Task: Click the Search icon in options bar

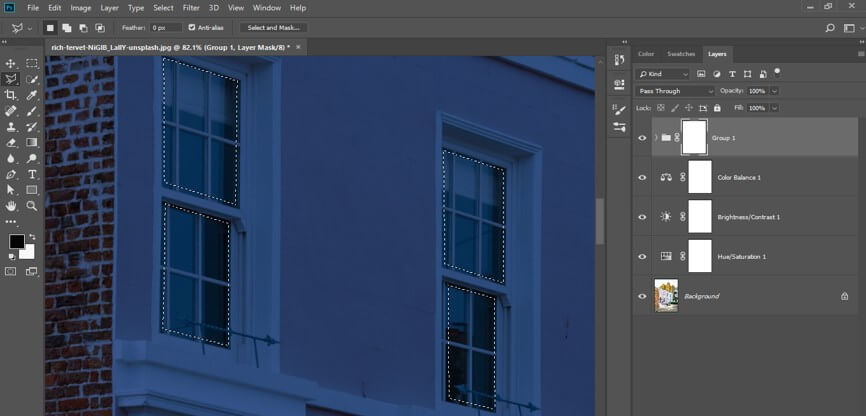Action: [x=830, y=28]
